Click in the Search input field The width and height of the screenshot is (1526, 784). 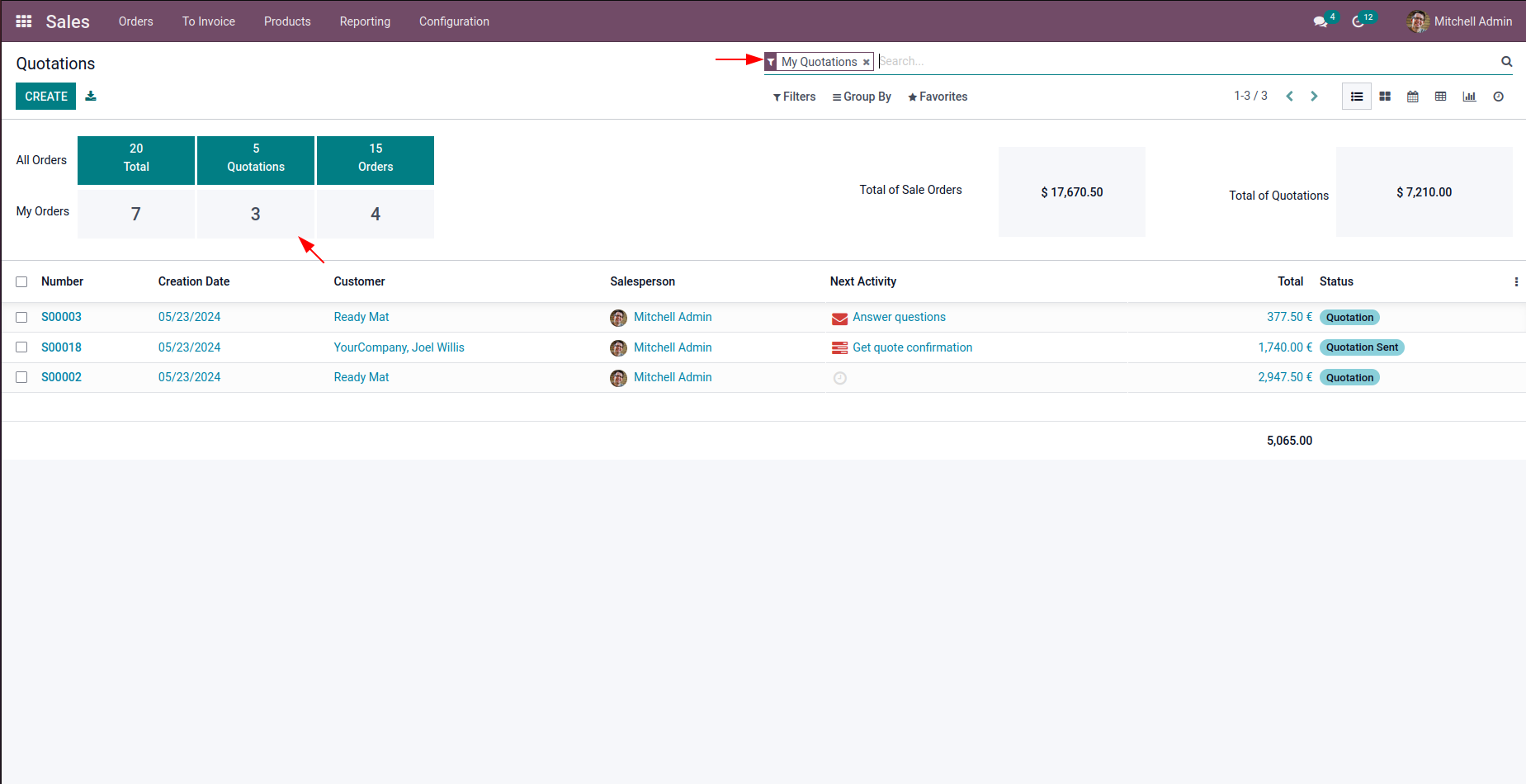(x=1186, y=61)
